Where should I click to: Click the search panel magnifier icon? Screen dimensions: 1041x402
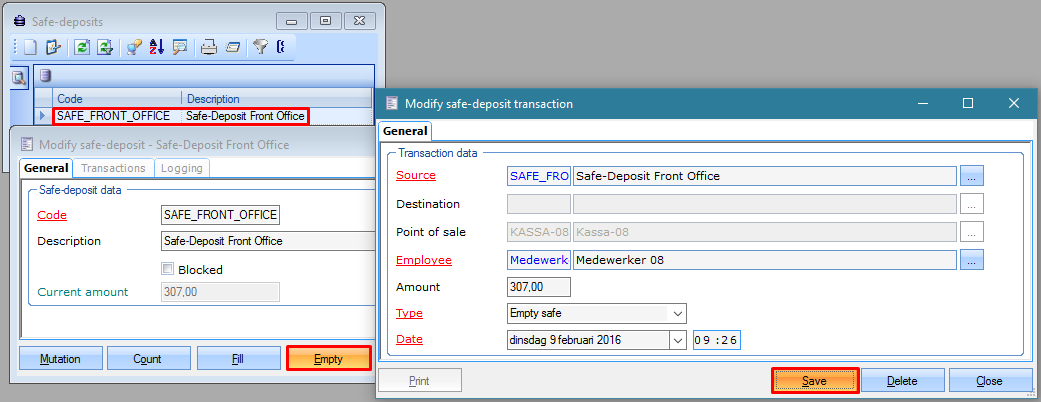(20, 77)
